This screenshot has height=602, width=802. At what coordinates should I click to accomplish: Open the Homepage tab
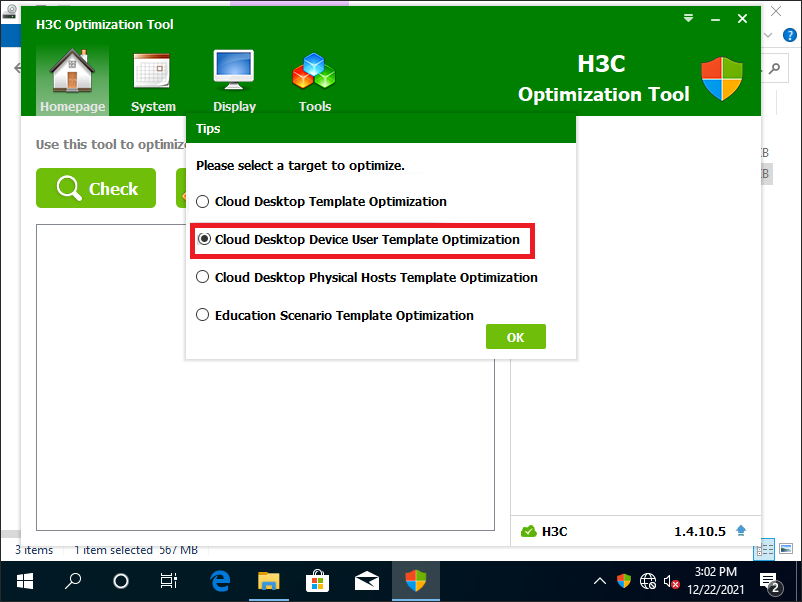[72, 80]
